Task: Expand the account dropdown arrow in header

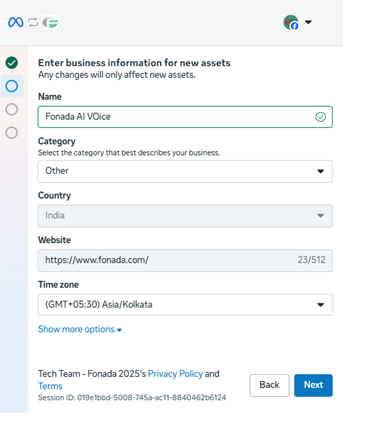Action: click(x=308, y=22)
